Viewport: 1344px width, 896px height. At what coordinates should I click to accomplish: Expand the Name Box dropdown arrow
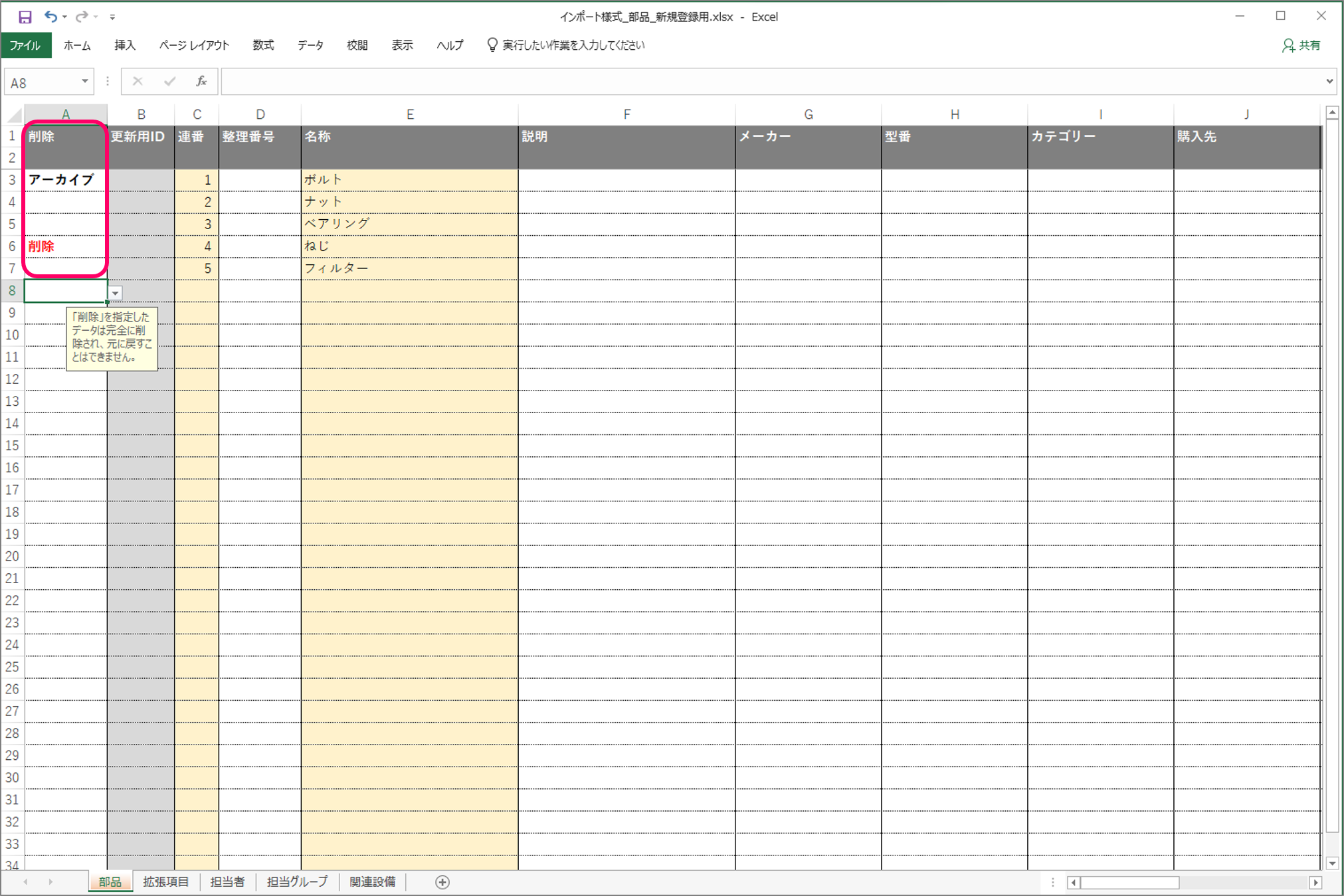pyautogui.click(x=85, y=81)
